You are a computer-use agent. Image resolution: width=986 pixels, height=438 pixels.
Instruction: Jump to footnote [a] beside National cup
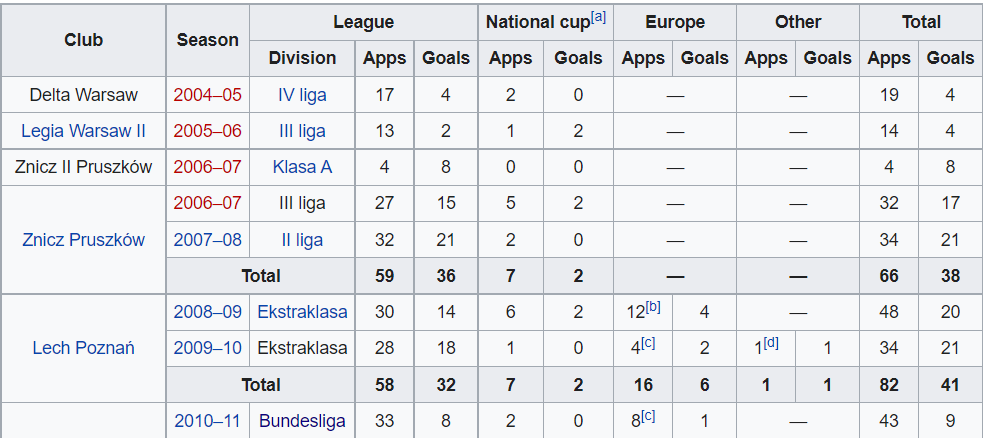[598, 17]
